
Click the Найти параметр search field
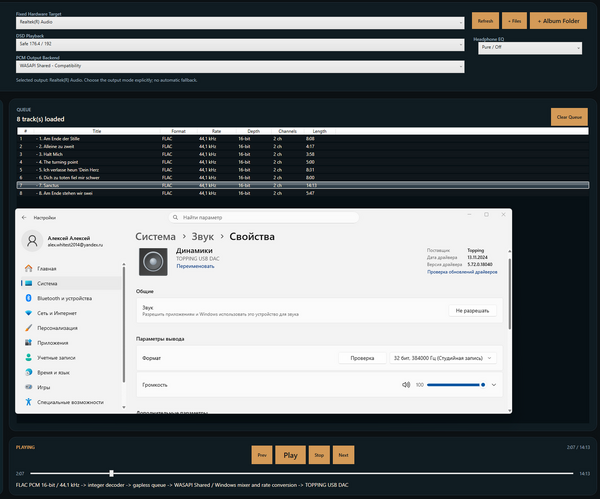(264, 217)
